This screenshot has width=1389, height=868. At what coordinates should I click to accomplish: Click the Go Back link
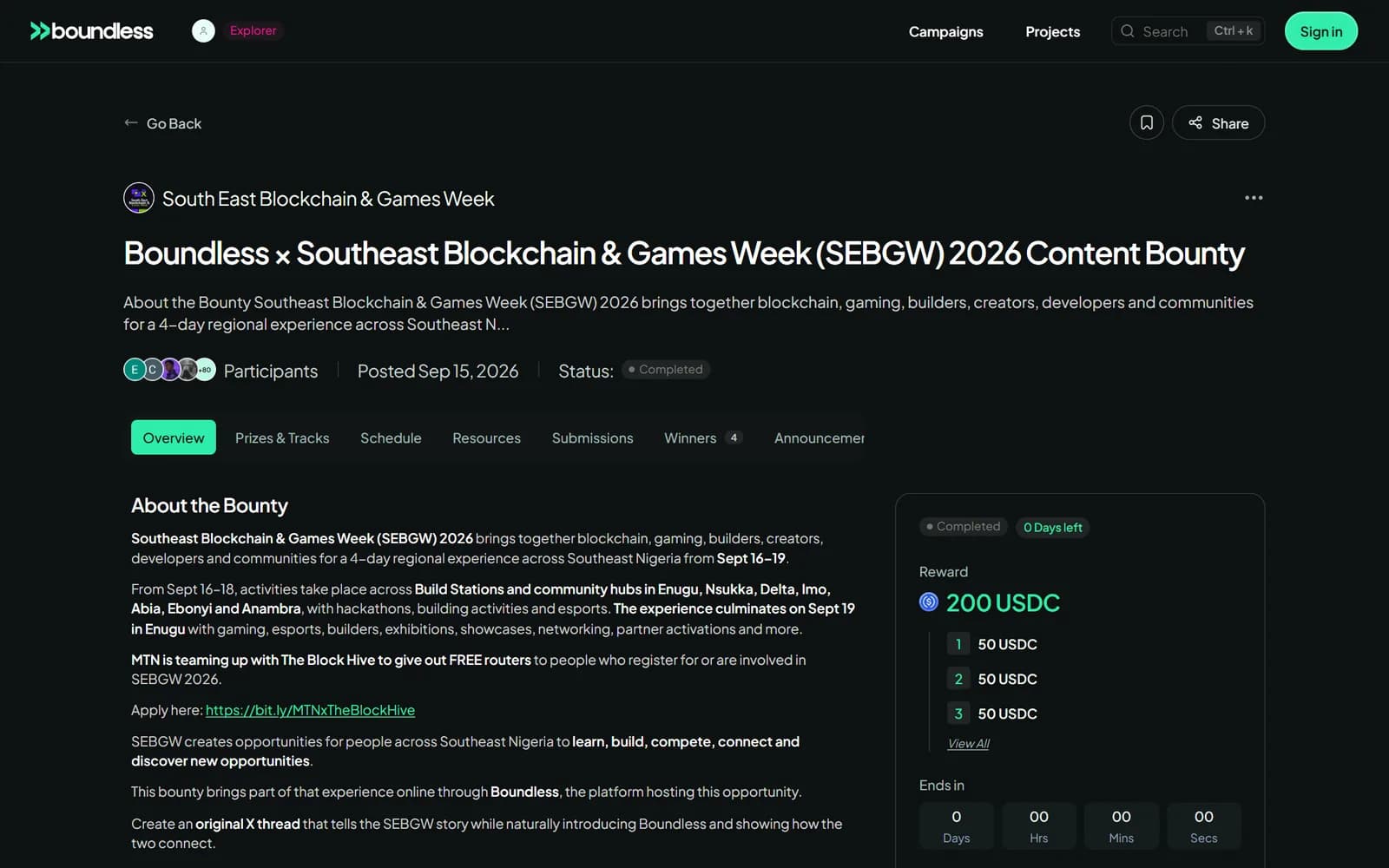tap(163, 123)
